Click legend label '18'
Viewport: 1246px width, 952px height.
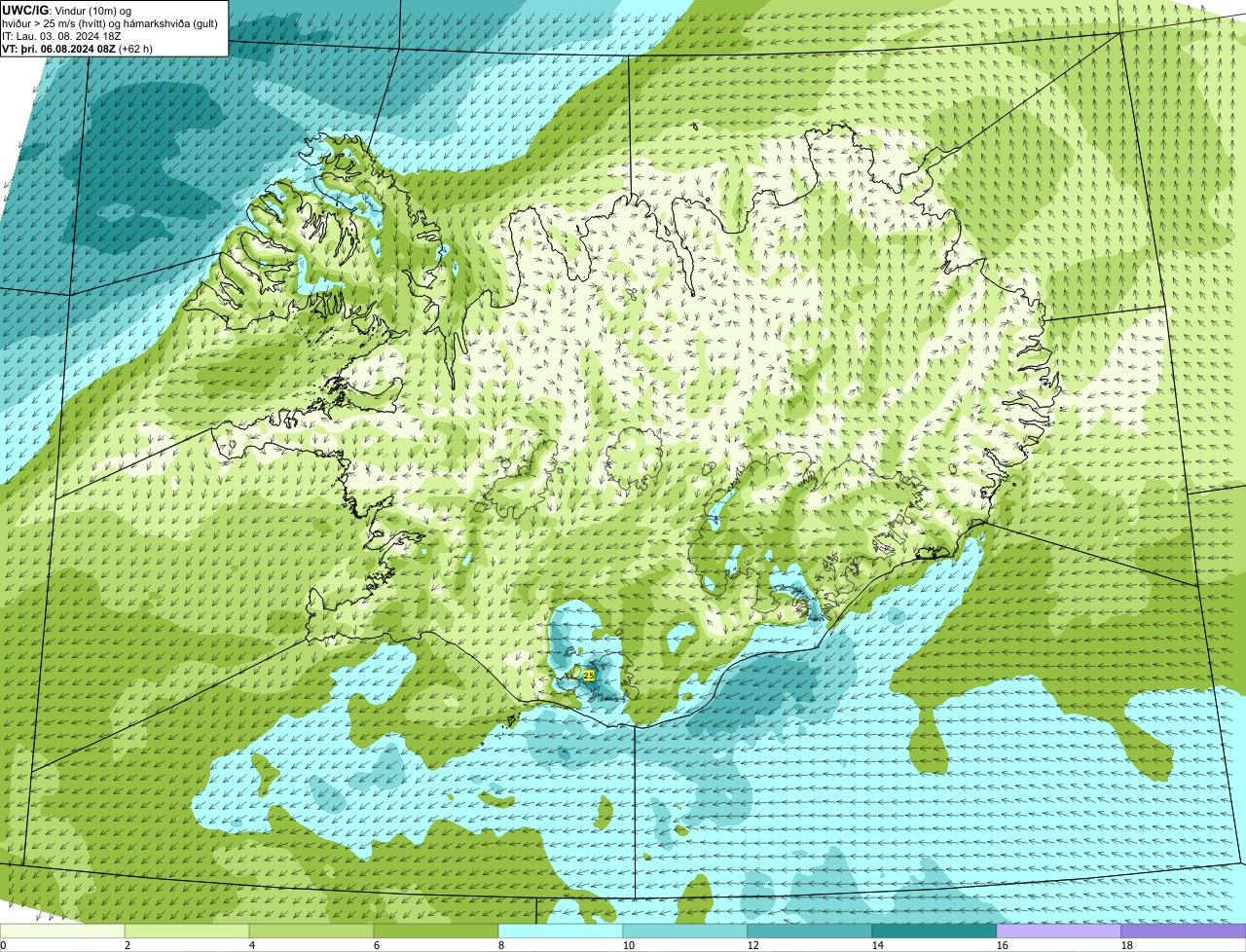point(1127,945)
